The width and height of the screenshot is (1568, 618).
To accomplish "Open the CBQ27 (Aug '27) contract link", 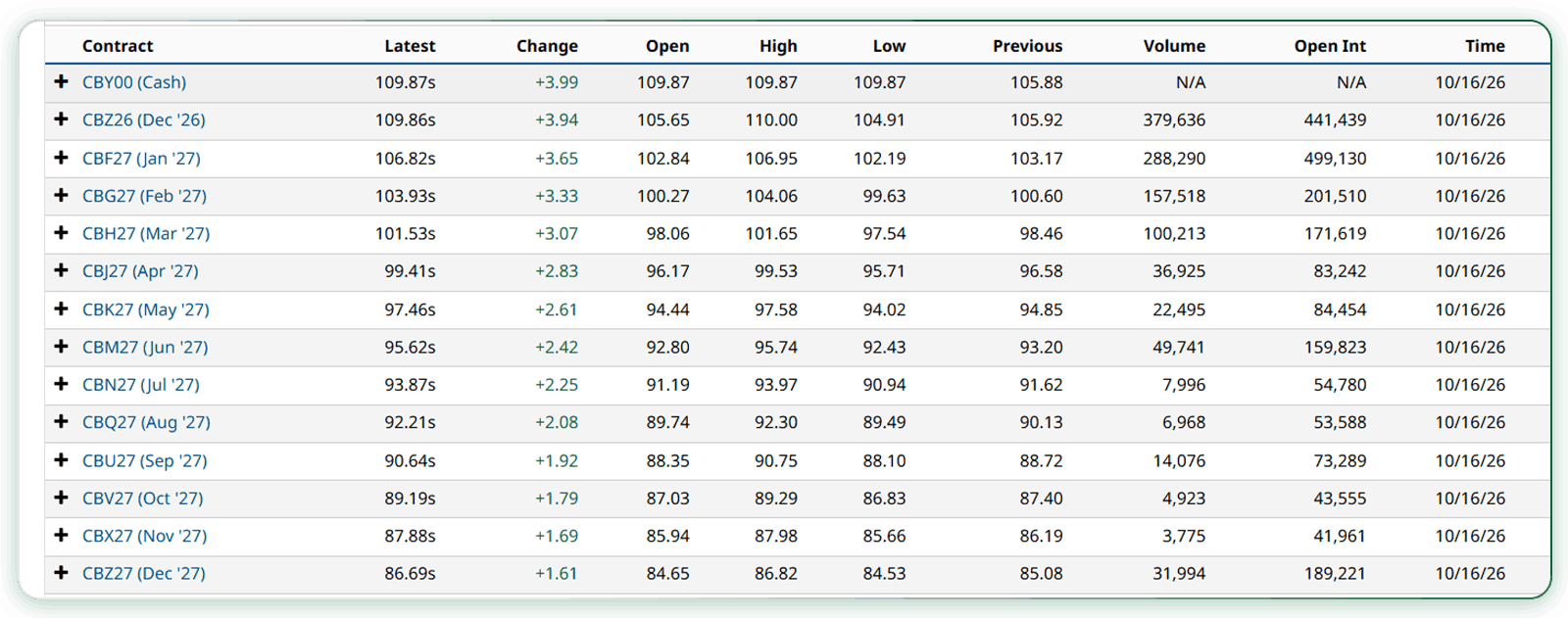I will pyautogui.click(x=146, y=422).
